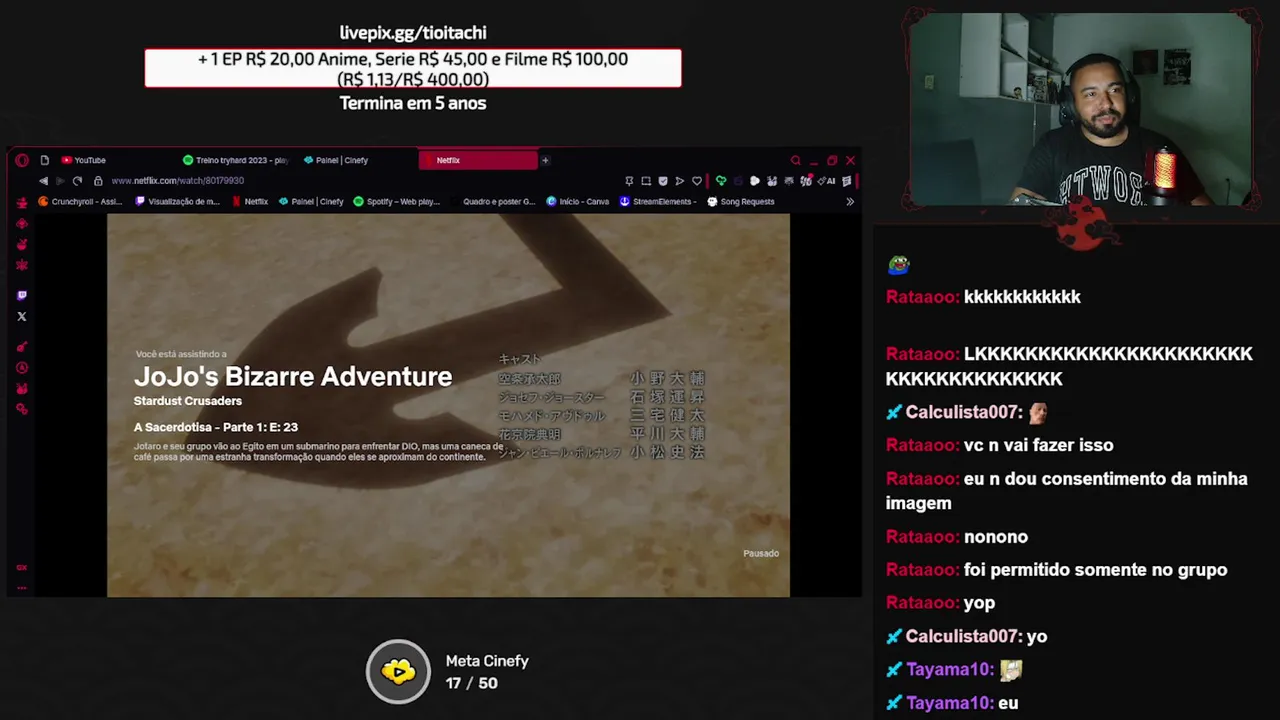Viewport: 1280px width, 720px height.
Task: Open Painel | Cinefy bookmark in bookmarks bar
Action: [x=311, y=201]
